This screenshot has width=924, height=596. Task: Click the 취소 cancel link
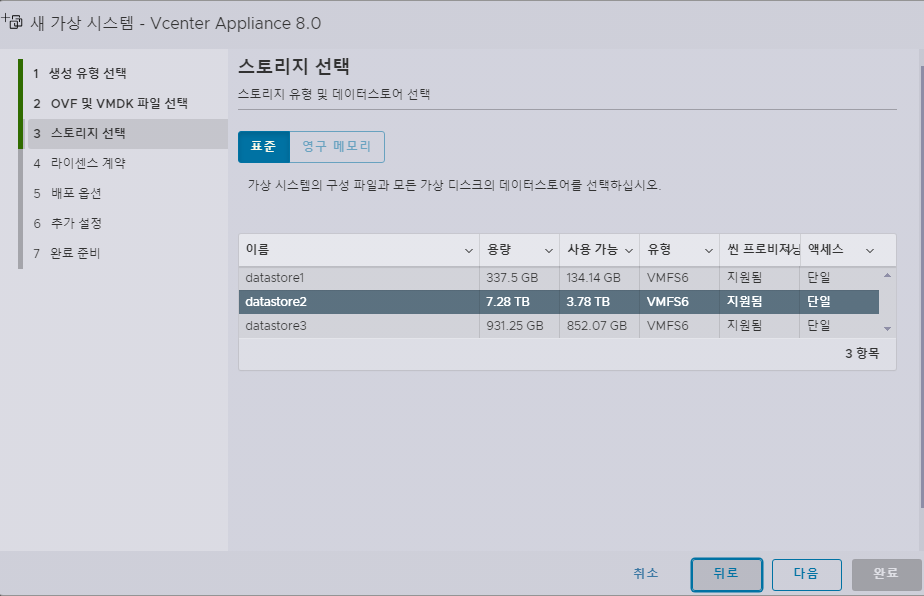click(x=646, y=573)
